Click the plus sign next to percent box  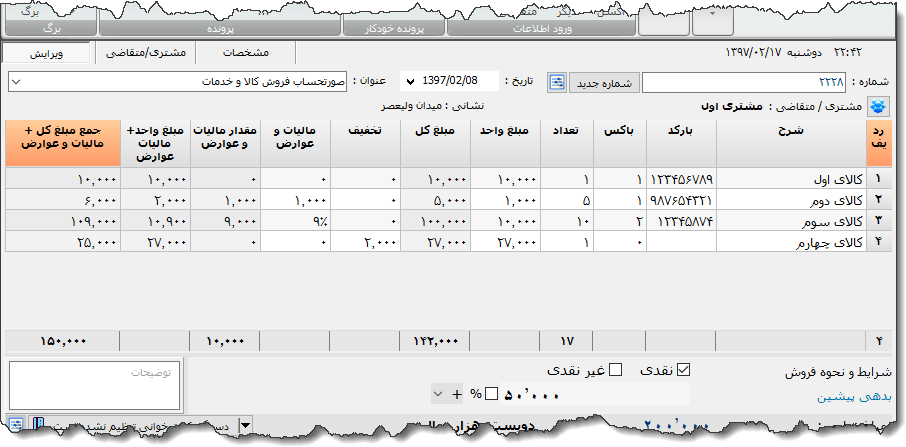coord(456,394)
